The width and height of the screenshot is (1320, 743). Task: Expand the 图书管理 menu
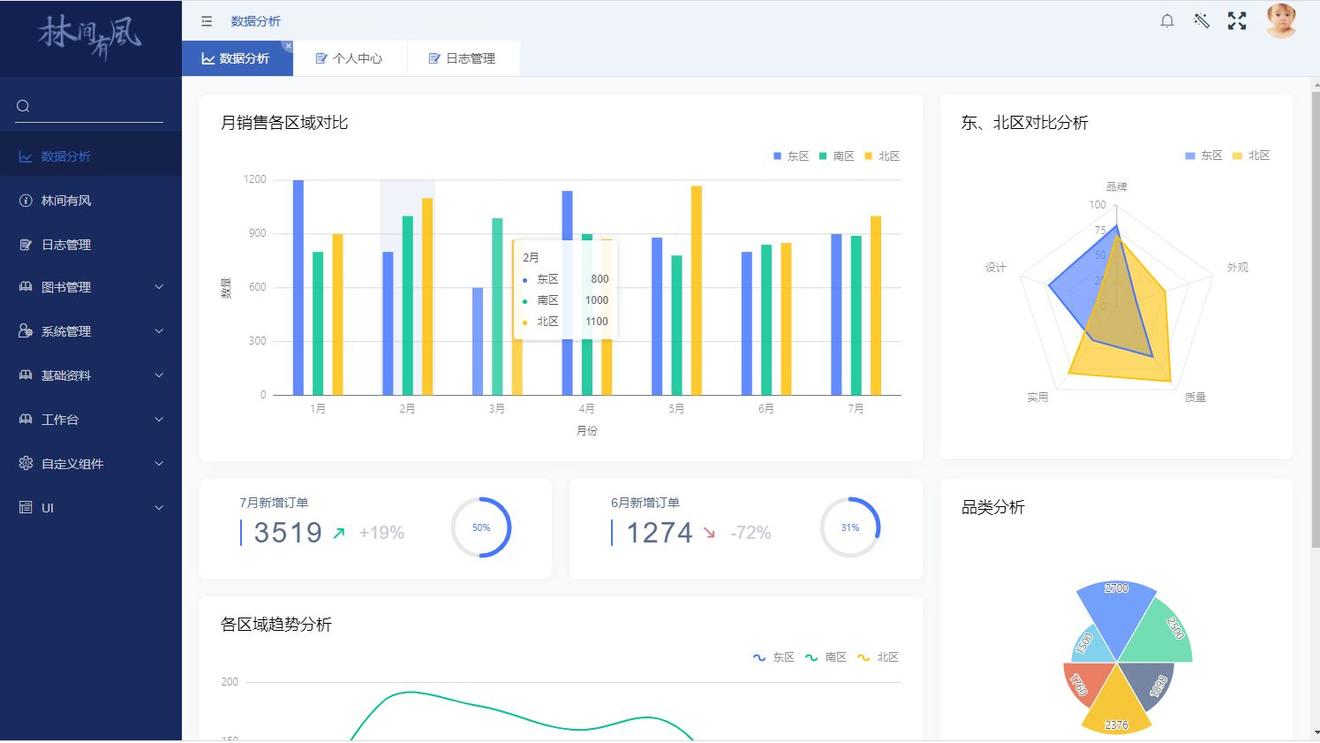(x=90, y=288)
